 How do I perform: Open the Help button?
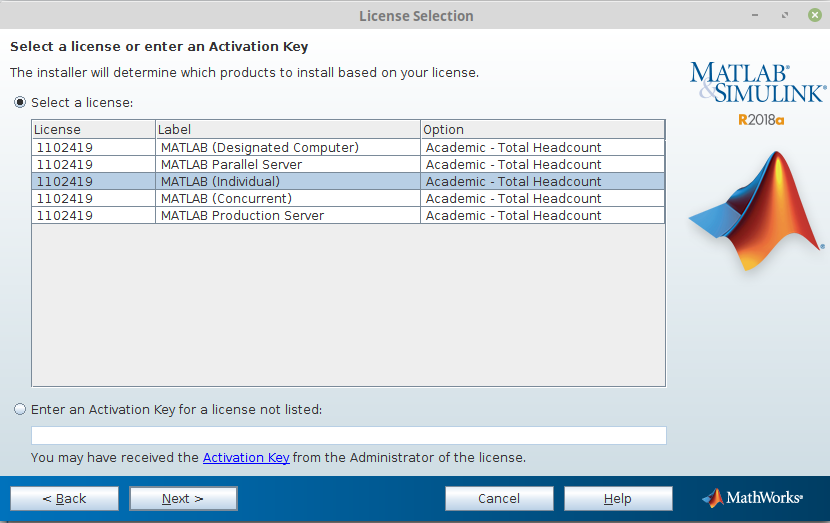click(x=618, y=499)
